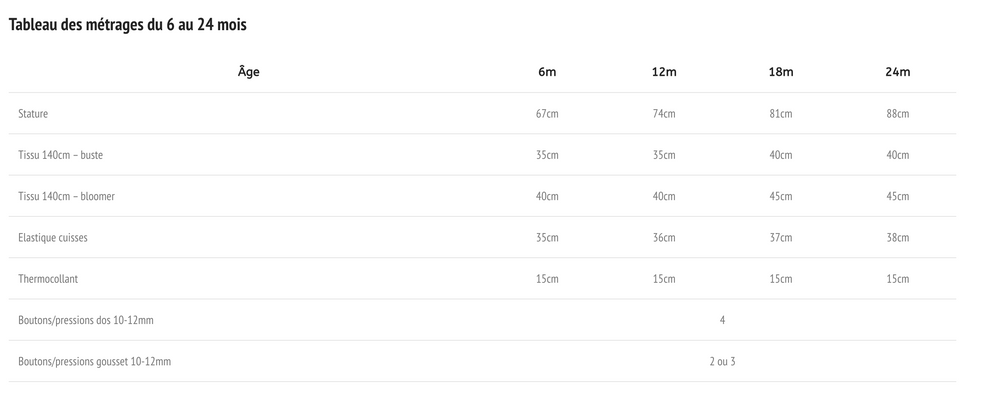The height and width of the screenshot is (409, 1000).
Task: Click 'Boutons/pressions dos 10-12mm' label
Action: click(86, 320)
